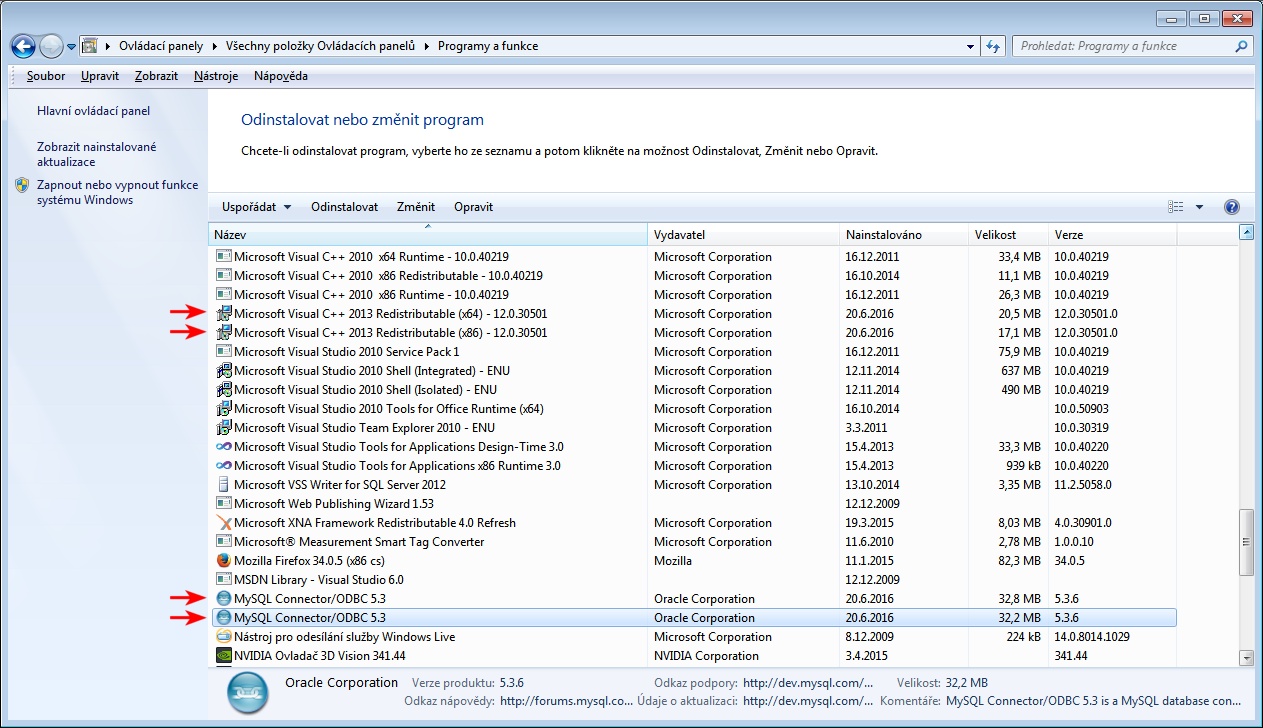Click the 33,4 MB size cell

[x=1019, y=257]
